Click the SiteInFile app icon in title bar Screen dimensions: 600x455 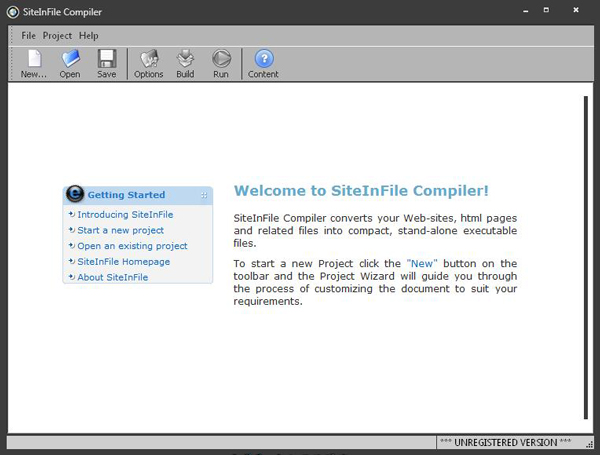tap(13, 12)
